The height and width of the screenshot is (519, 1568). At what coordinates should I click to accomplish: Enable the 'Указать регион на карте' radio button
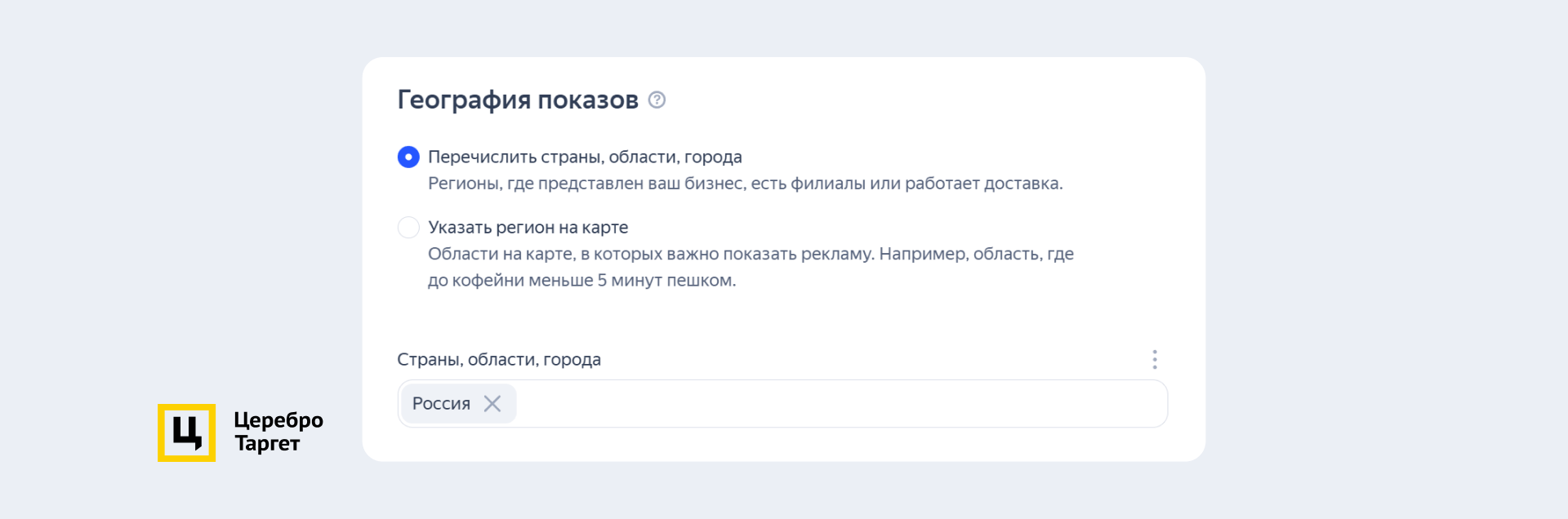coord(408,227)
